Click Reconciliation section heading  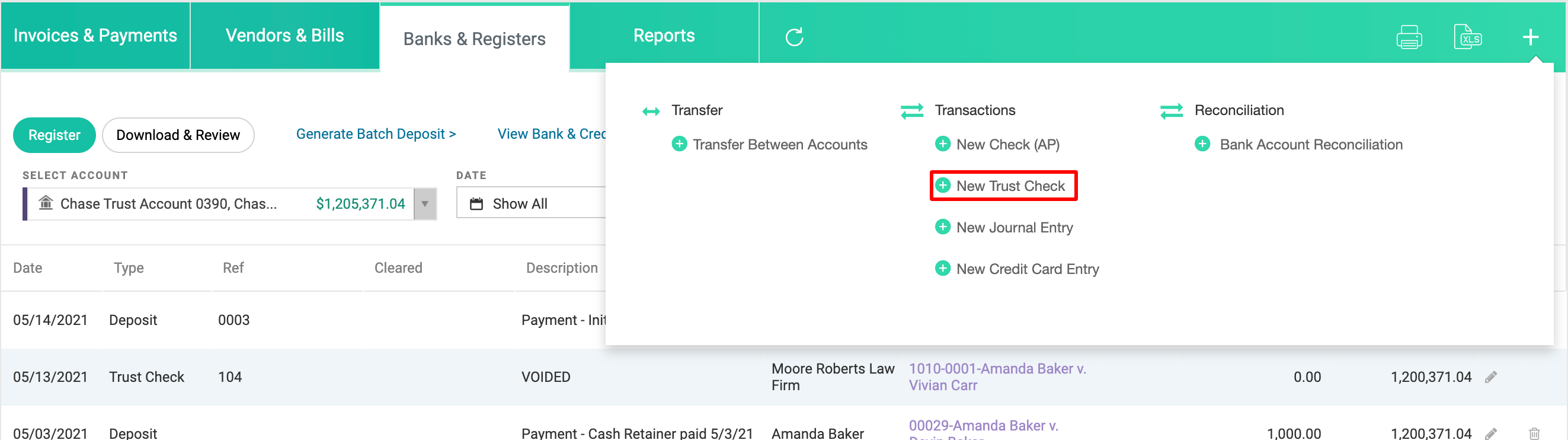[x=1239, y=110]
